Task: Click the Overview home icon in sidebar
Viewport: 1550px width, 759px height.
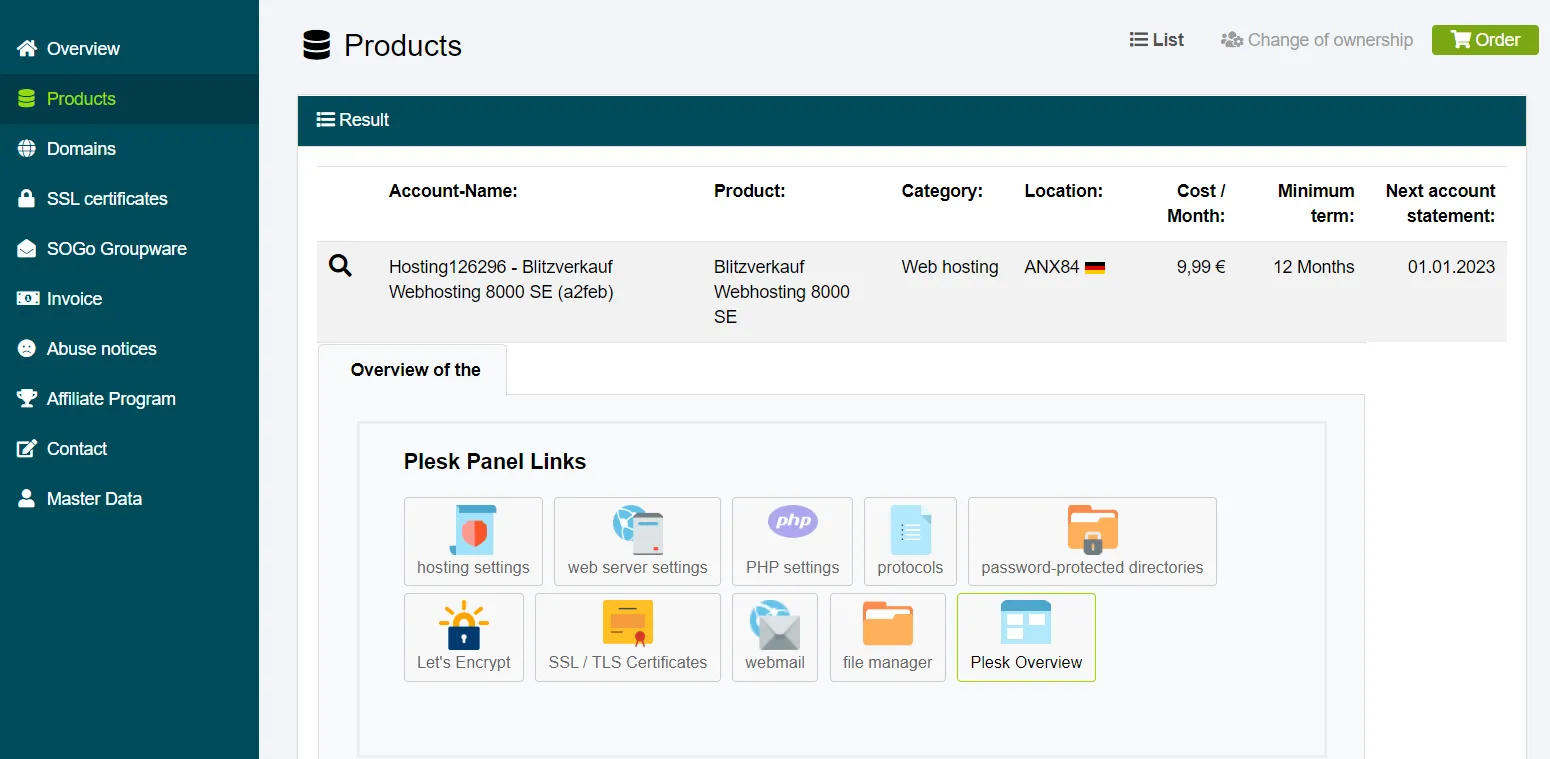Action: point(27,48)
